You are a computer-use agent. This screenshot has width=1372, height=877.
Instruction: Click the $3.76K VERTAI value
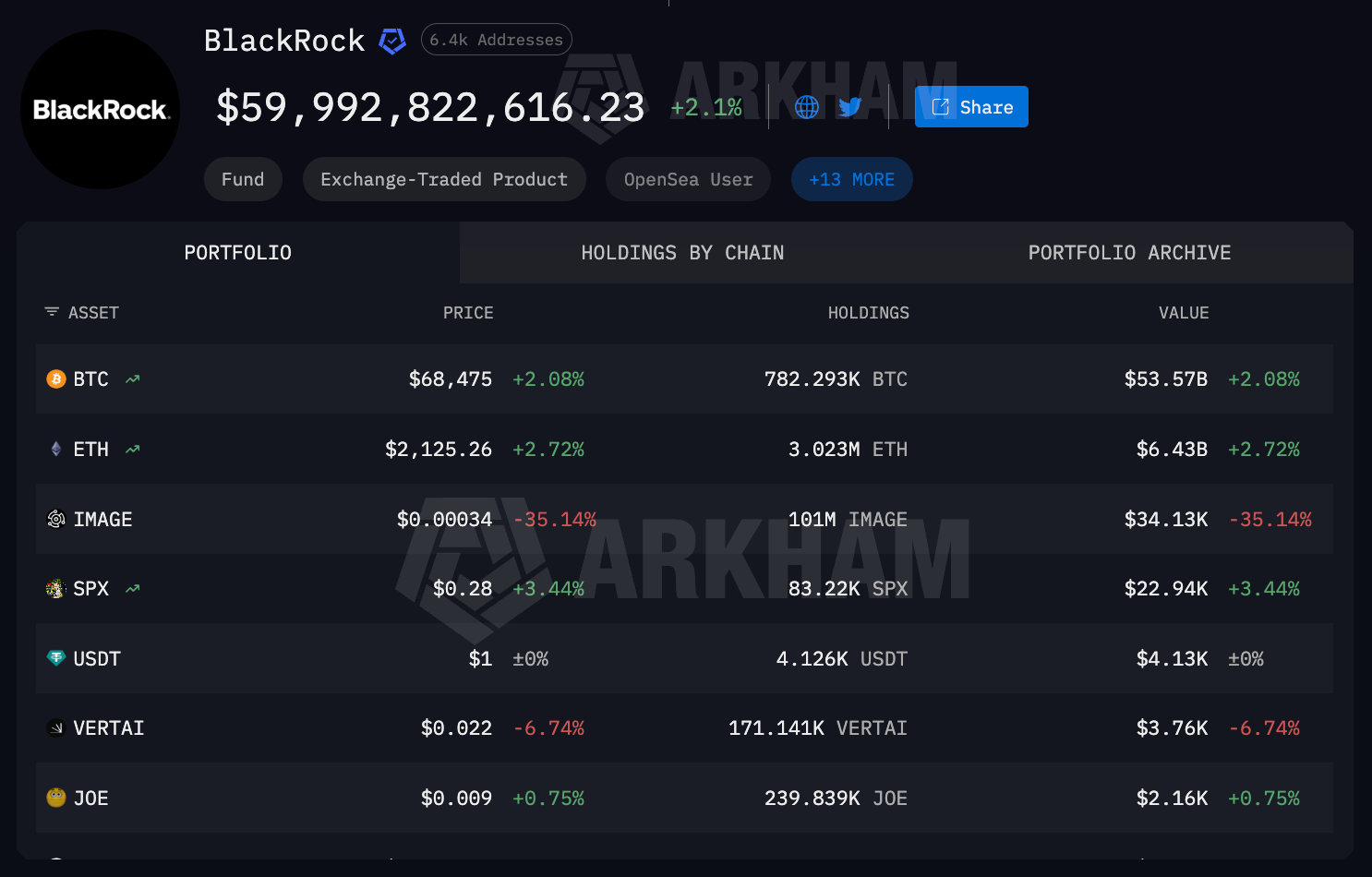point(1172,728)
